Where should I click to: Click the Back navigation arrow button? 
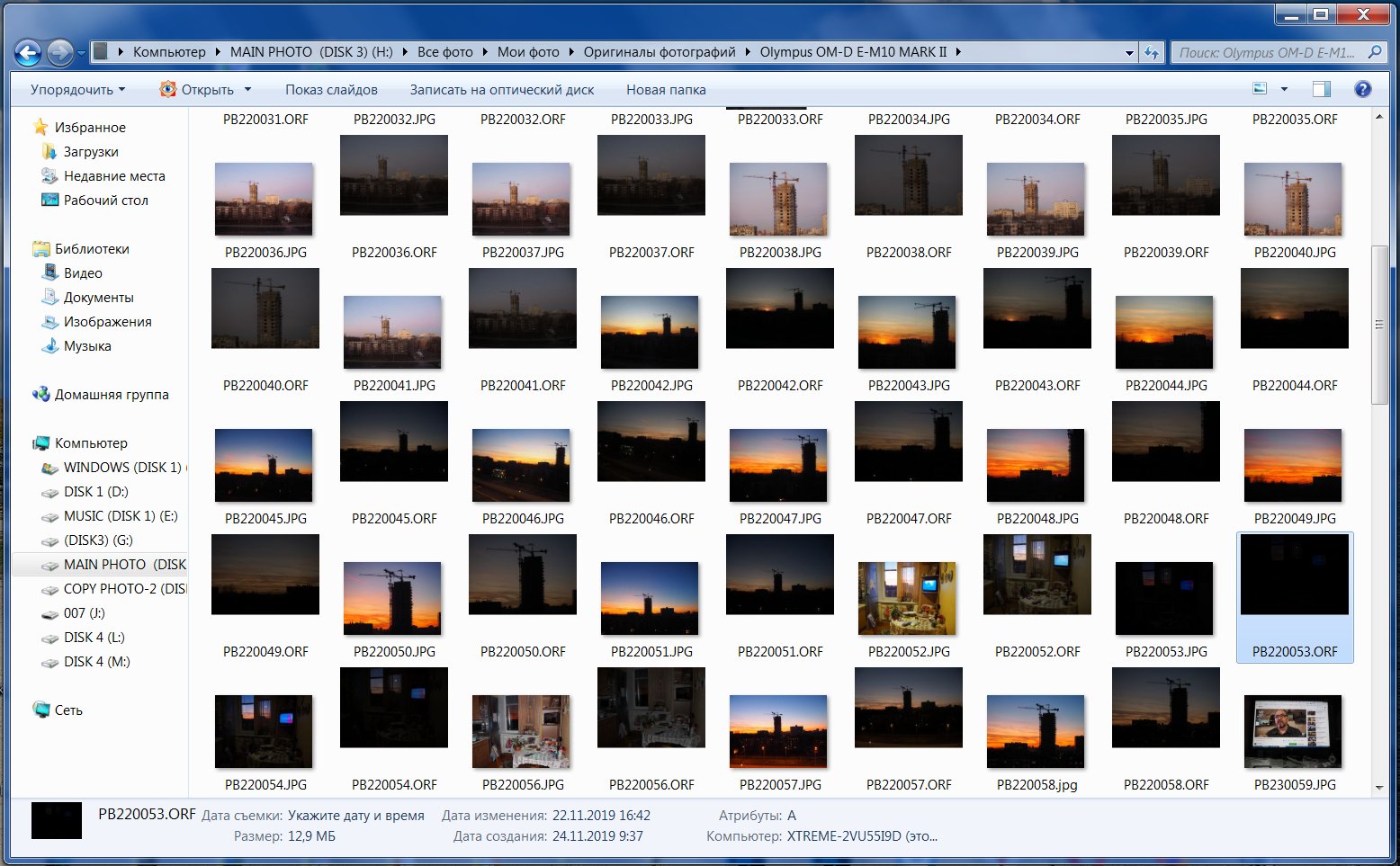28,53
